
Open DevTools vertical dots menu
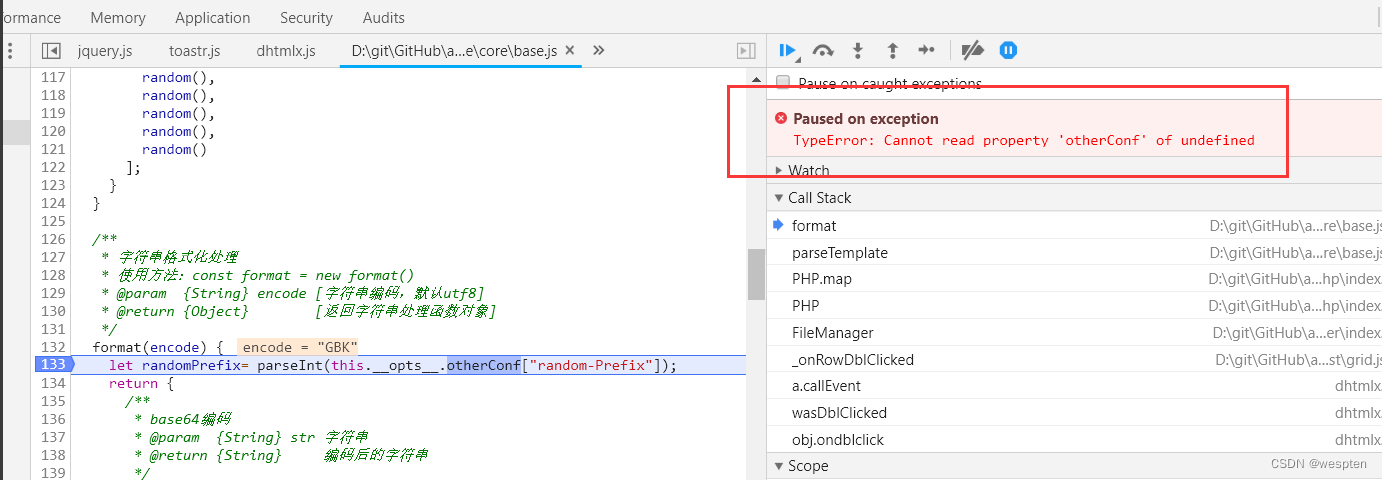pos(9,51)
